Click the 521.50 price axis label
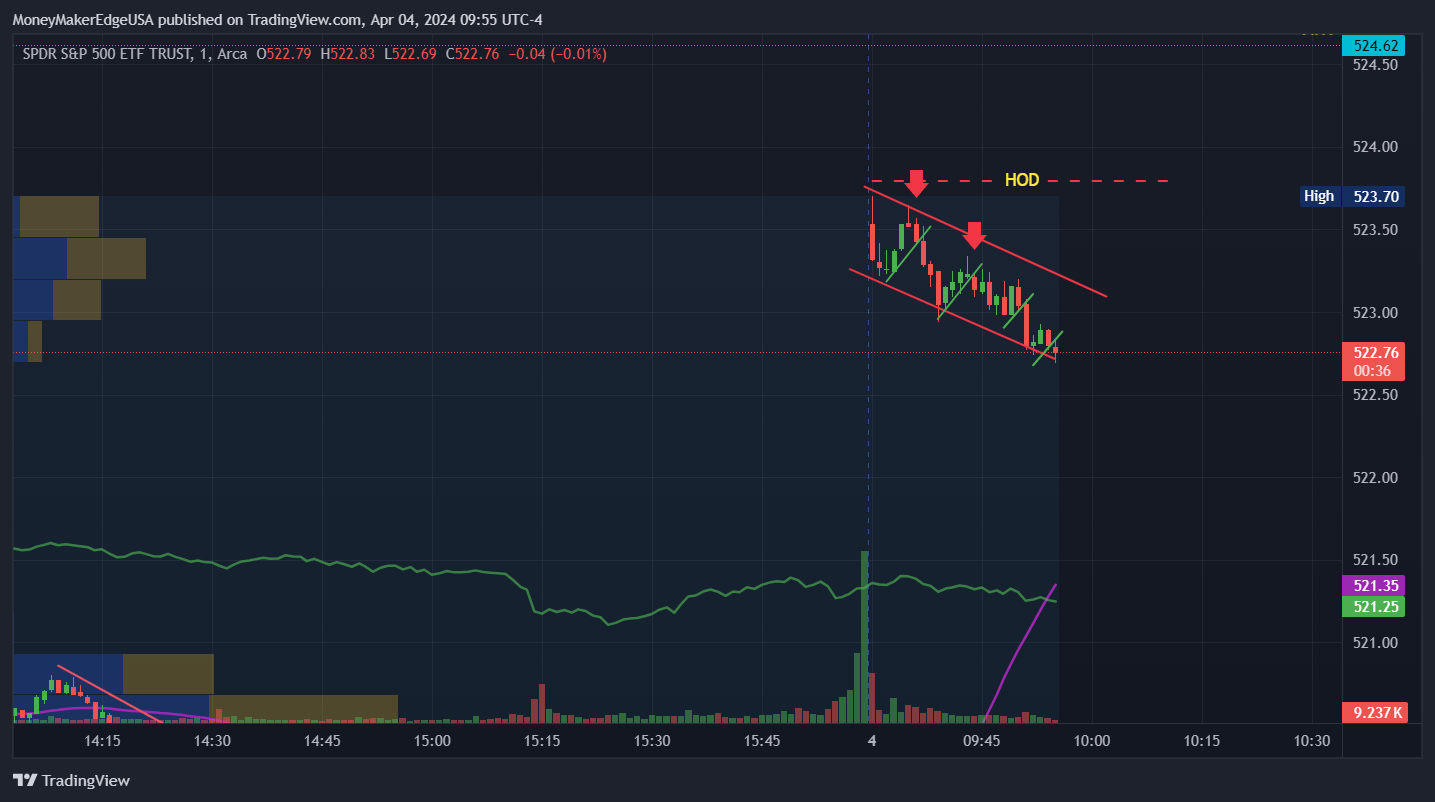 pos(1375,560)
